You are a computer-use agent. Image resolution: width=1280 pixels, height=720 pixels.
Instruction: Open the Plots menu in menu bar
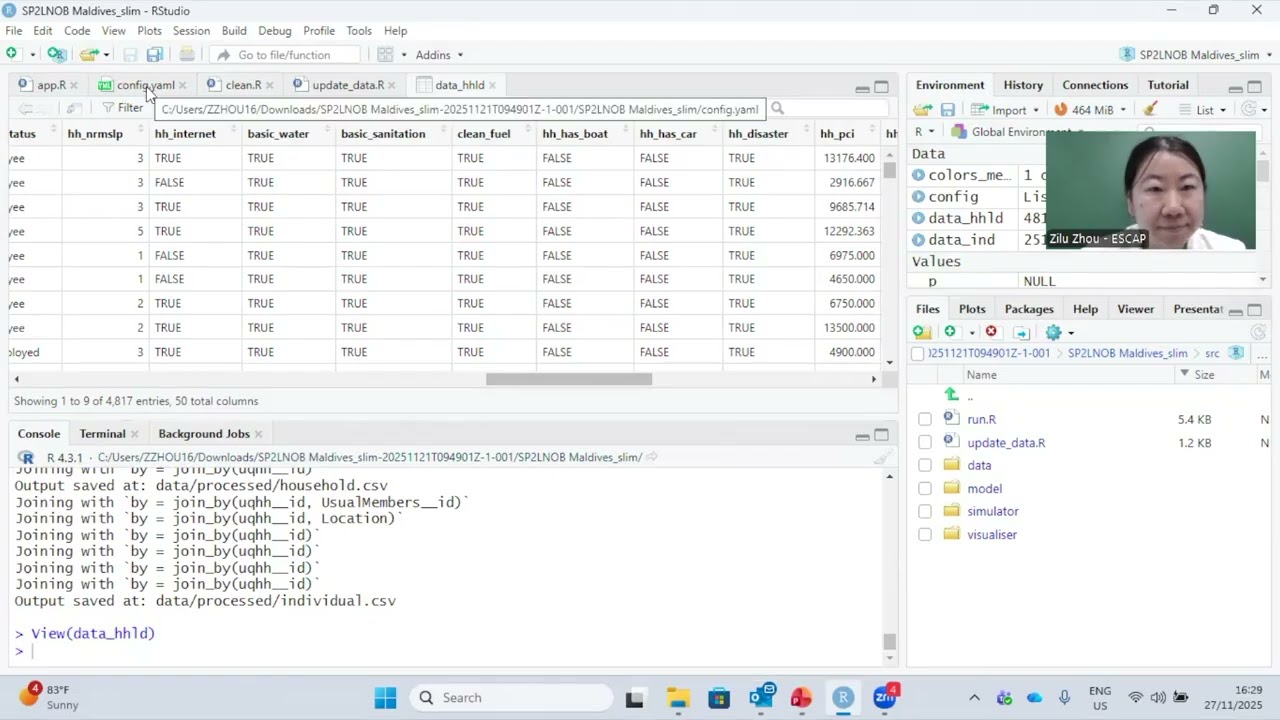click(x=149, y=31)
